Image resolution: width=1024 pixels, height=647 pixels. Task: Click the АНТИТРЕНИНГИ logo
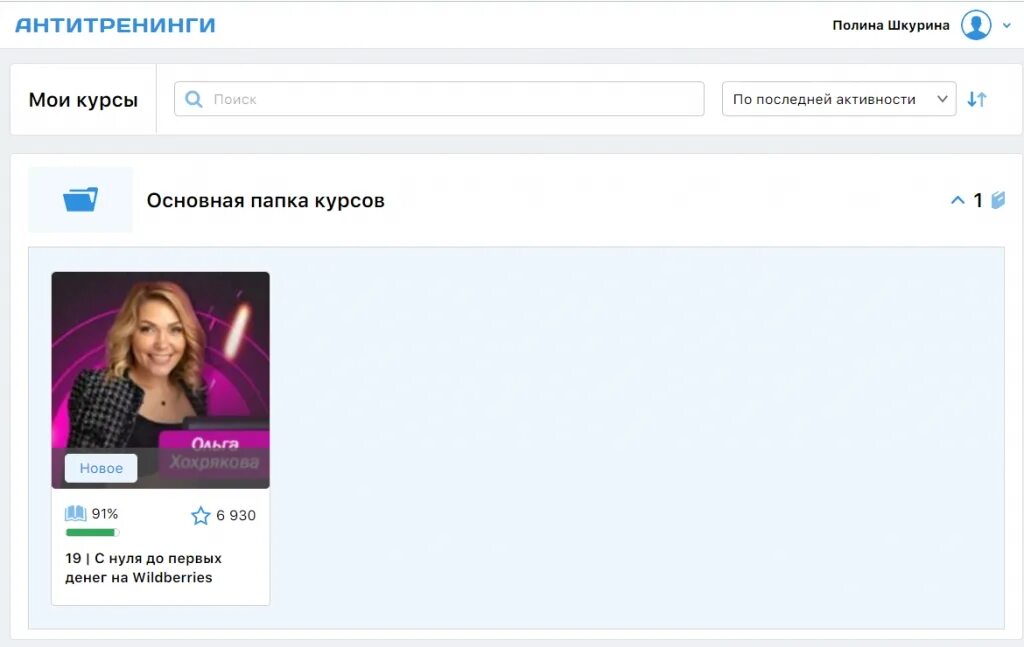pos(115,25)
